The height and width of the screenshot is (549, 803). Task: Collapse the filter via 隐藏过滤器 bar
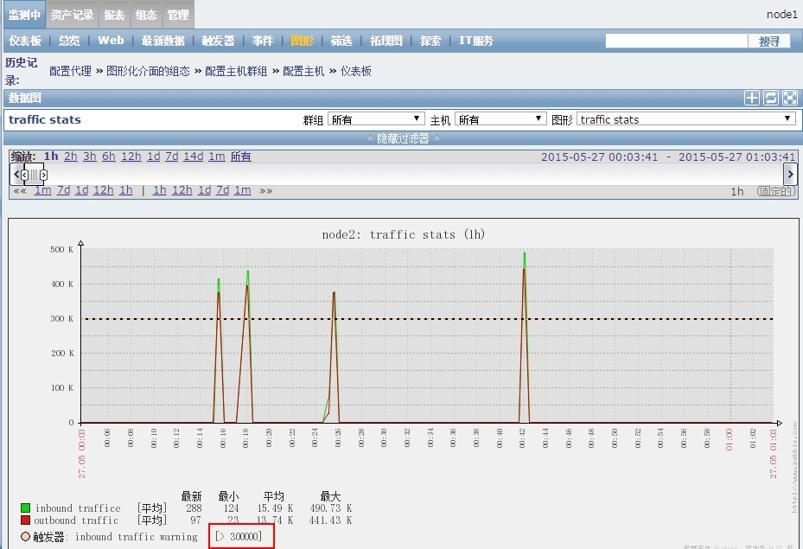(401, 138)
